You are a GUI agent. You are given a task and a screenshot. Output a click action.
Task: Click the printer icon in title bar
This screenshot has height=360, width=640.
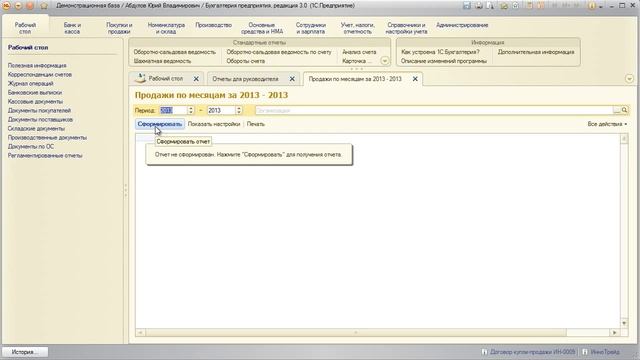click(x=478, y=6)
